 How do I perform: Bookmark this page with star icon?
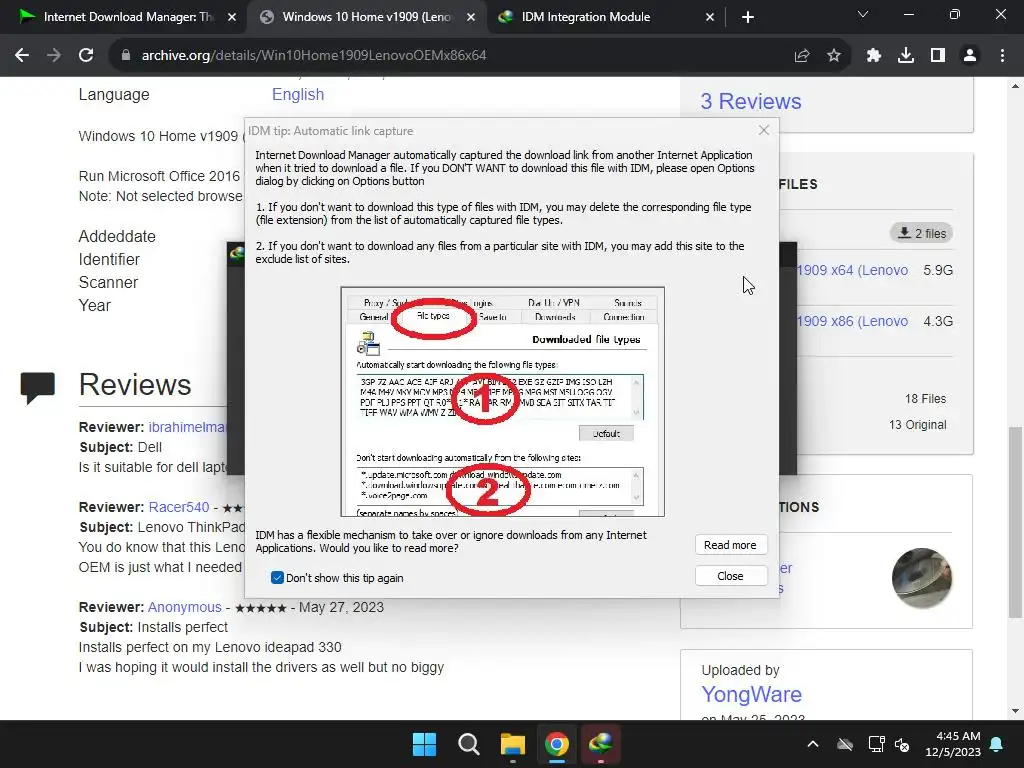click(834, 56)
